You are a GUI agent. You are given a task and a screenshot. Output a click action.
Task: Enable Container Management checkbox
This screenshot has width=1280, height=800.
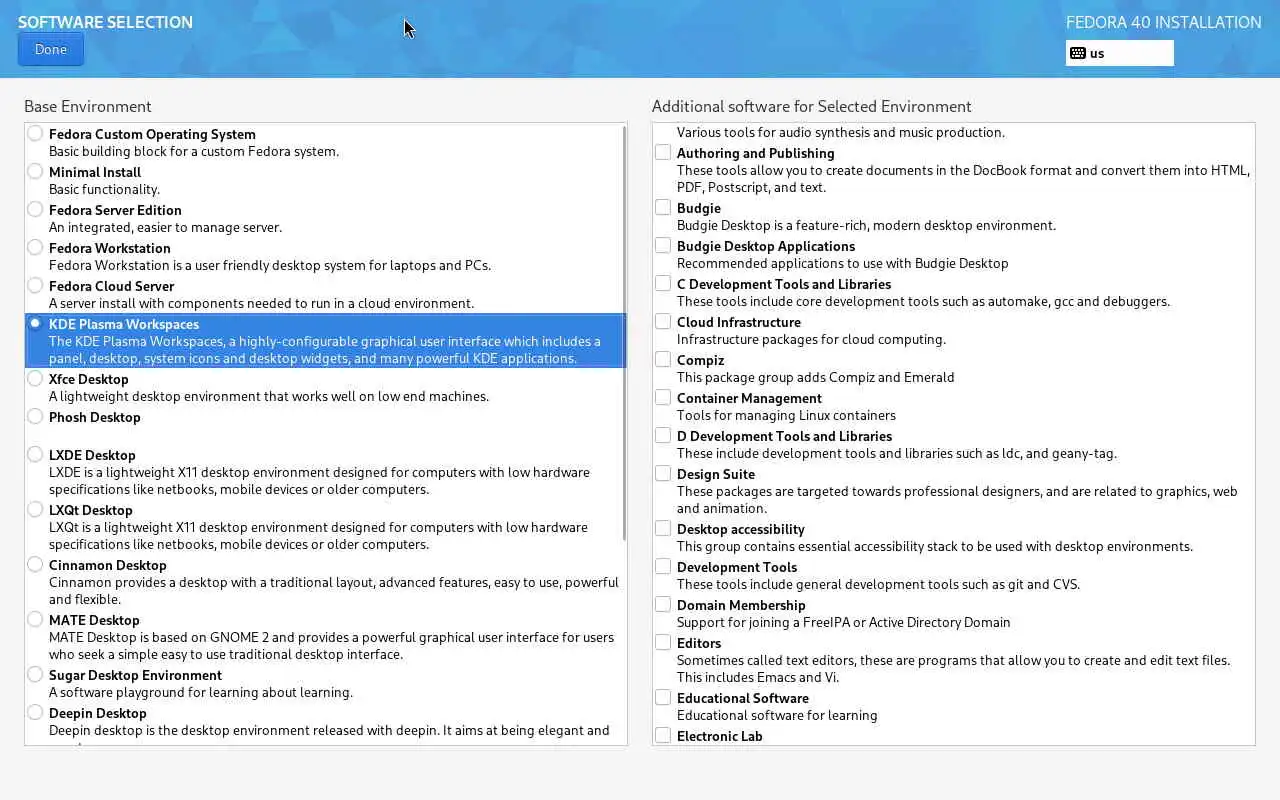click(x=663, y=397)
